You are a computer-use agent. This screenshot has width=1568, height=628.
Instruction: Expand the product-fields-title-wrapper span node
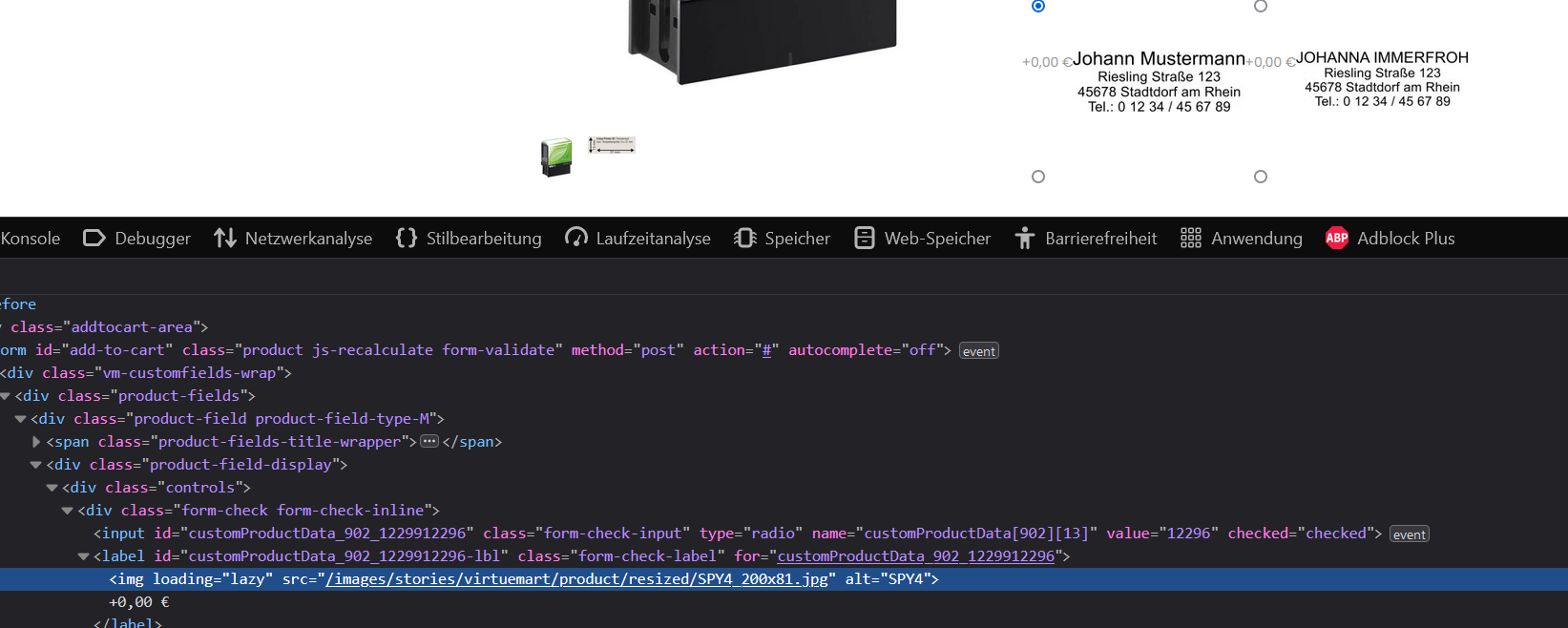pos(36,442)
